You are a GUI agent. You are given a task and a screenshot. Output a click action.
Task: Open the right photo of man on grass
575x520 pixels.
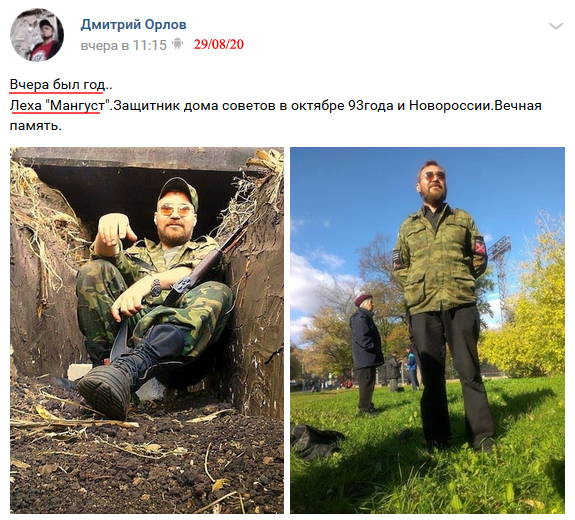point(427,330)
